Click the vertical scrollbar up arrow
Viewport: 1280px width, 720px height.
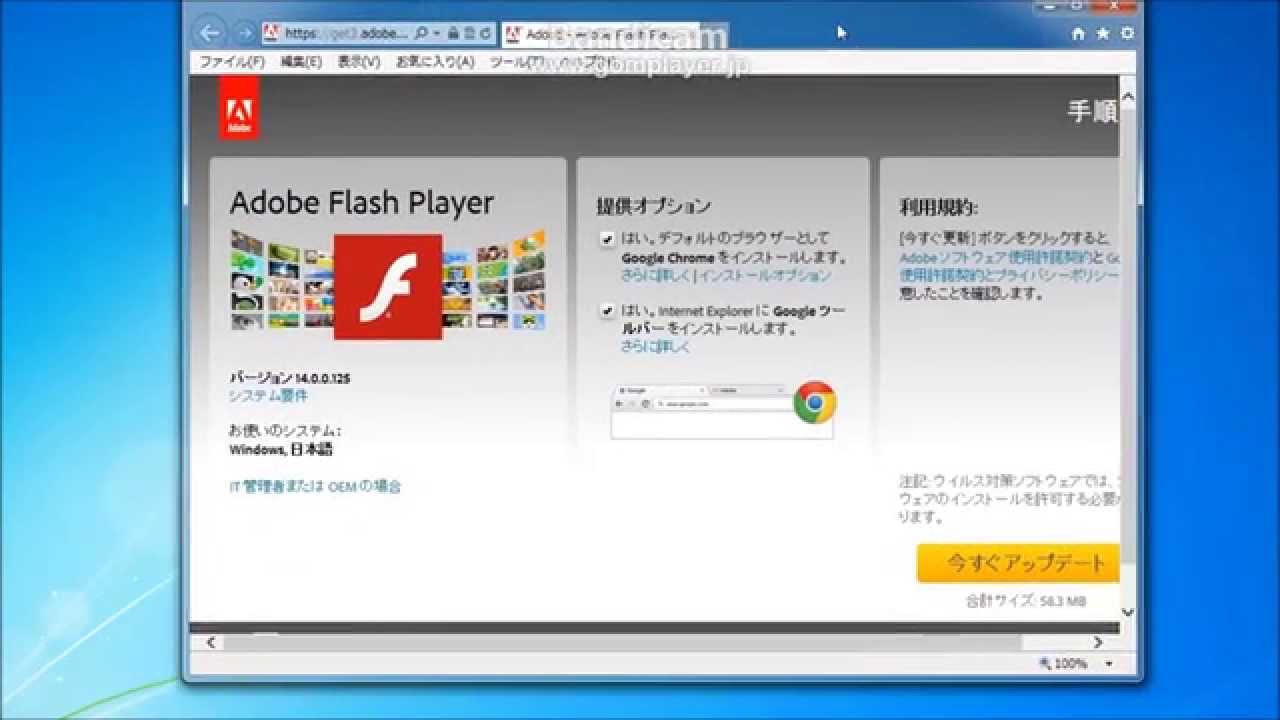tap(1128, 98)
